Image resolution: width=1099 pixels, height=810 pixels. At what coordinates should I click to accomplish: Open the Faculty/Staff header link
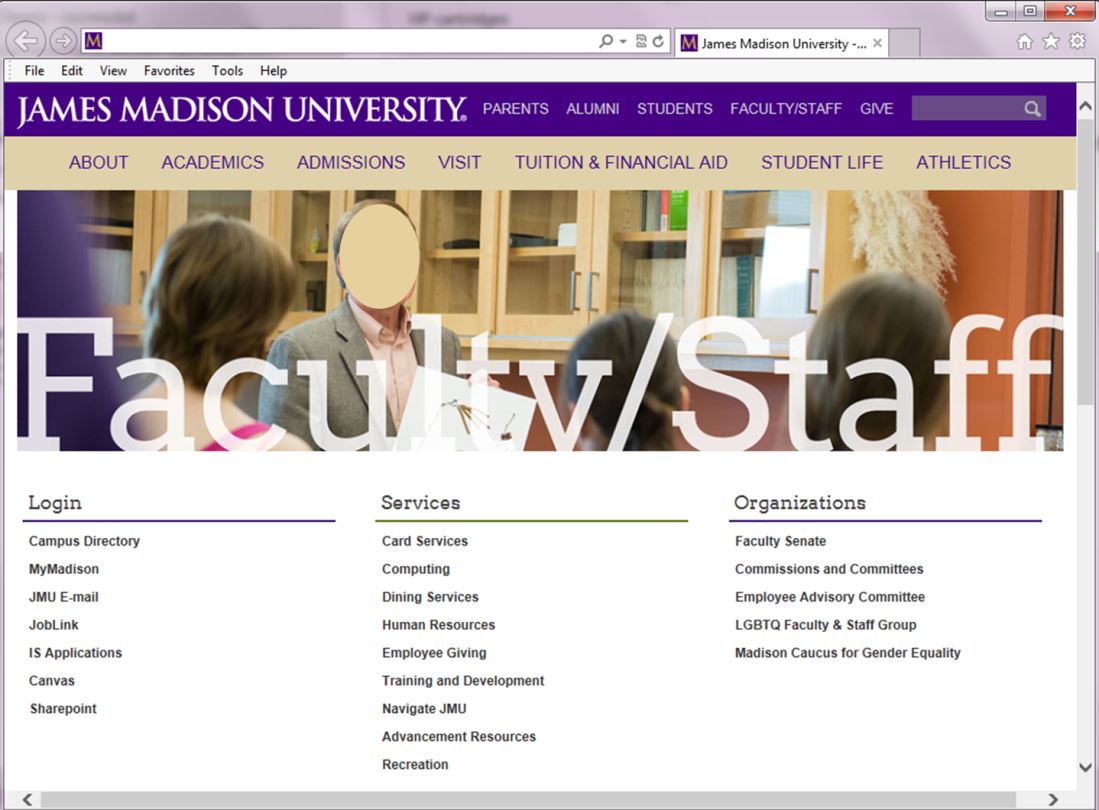786,109
